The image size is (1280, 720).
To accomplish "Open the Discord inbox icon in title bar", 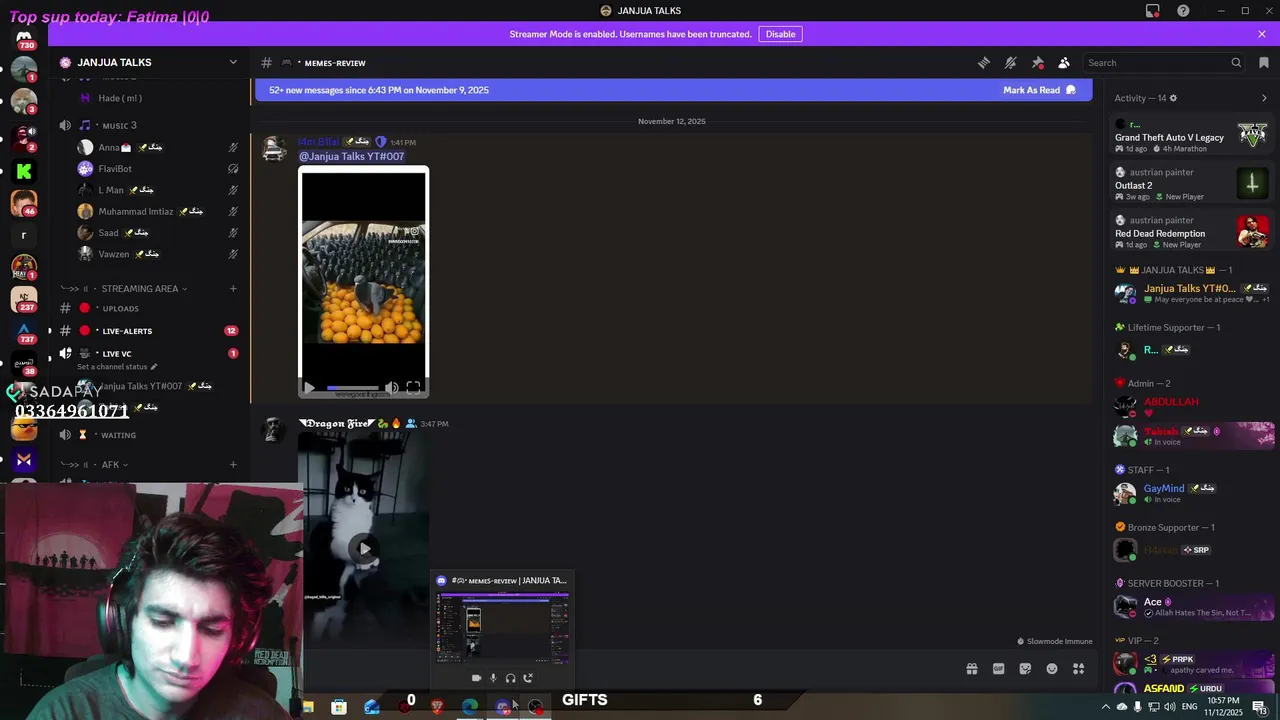I will 1153,11.
